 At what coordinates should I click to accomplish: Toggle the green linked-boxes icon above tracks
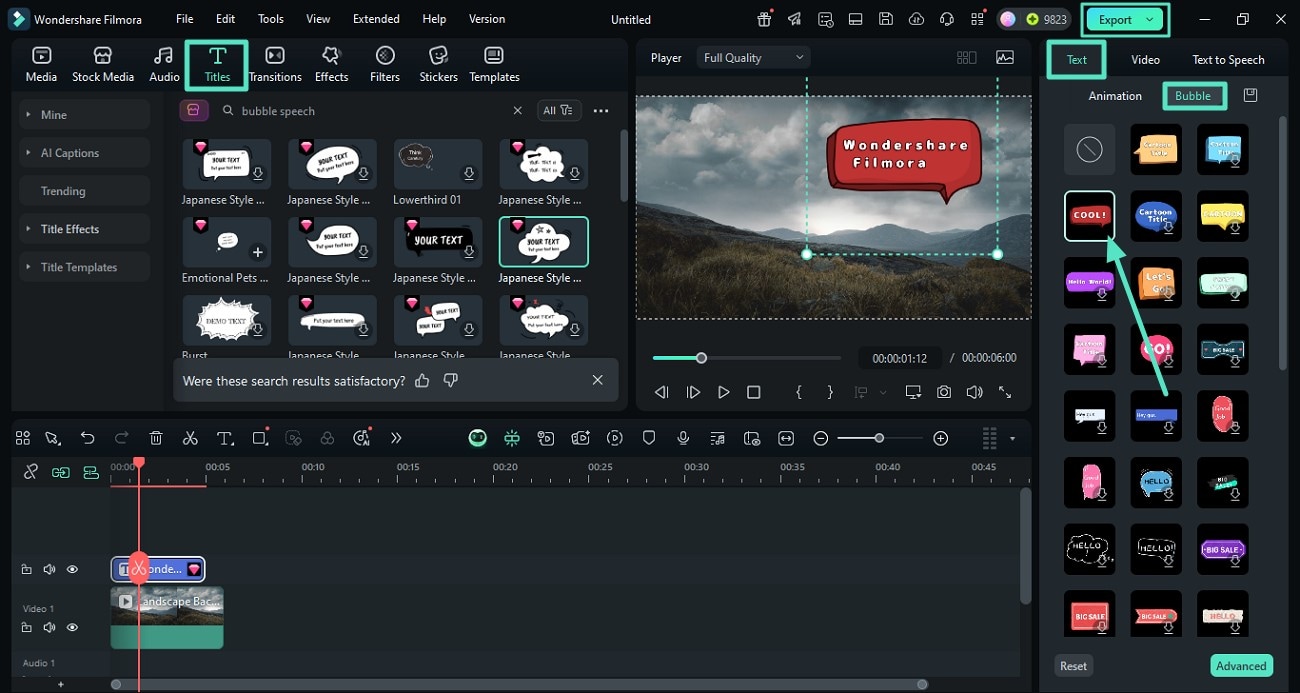point(61,472)
